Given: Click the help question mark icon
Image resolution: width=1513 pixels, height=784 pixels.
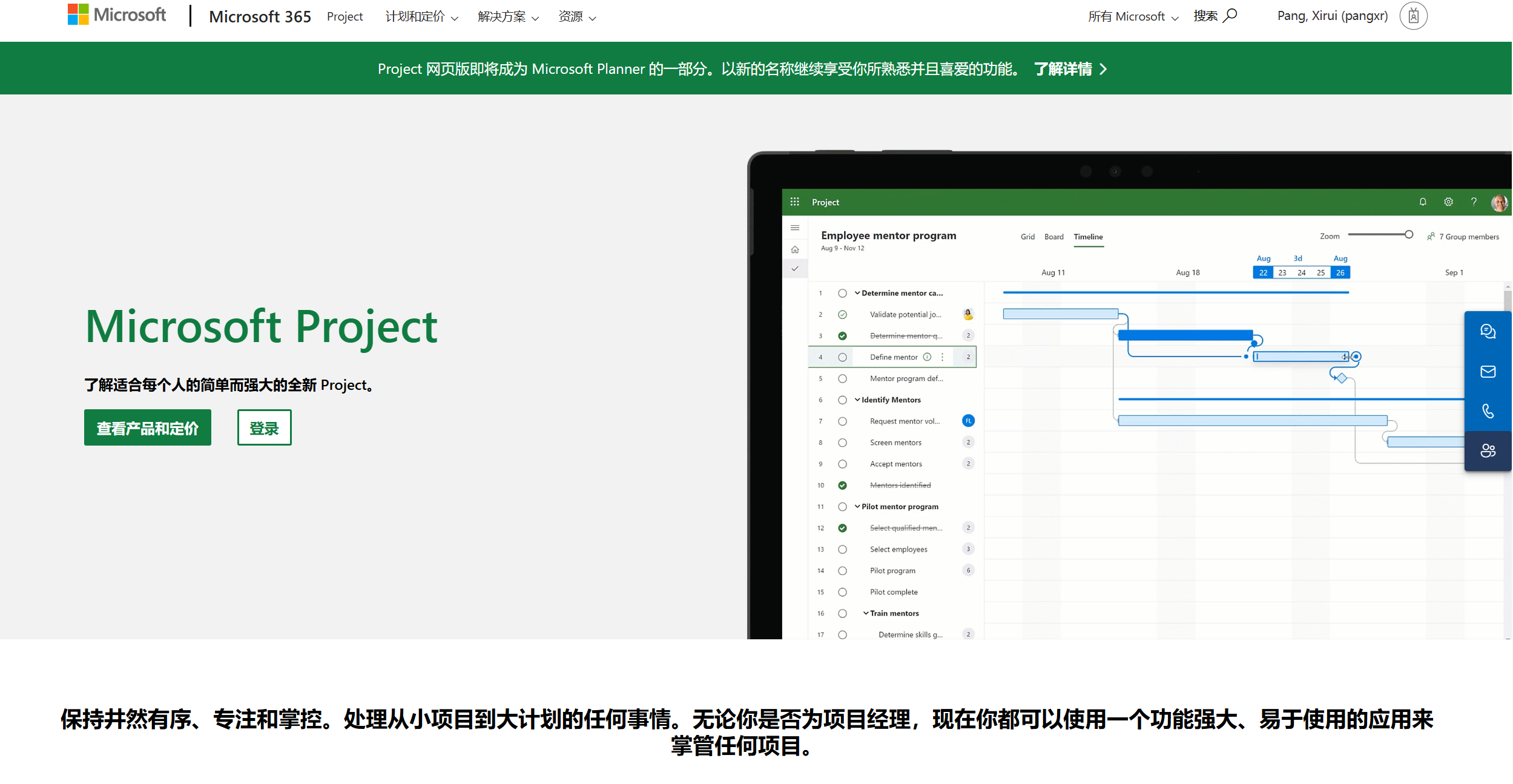Looking at the screenshot, I should [1474, 202].
